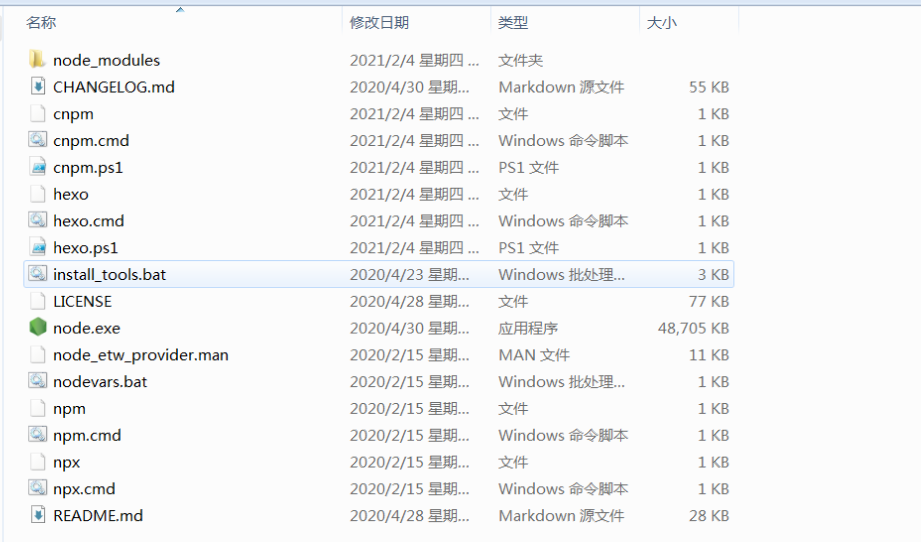This screenshot has width=921, height=542.
Task: Click the install_tools.bat batch icon
Action: tap(38, 274)
